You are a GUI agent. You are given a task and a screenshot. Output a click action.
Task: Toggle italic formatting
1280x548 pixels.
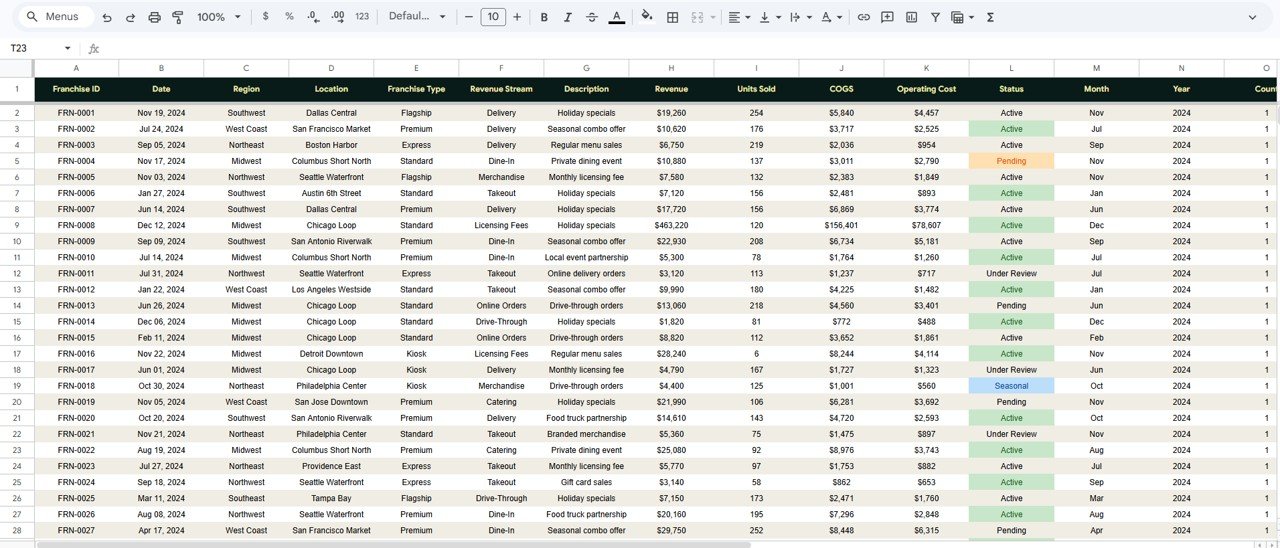[x=568, y=17]
